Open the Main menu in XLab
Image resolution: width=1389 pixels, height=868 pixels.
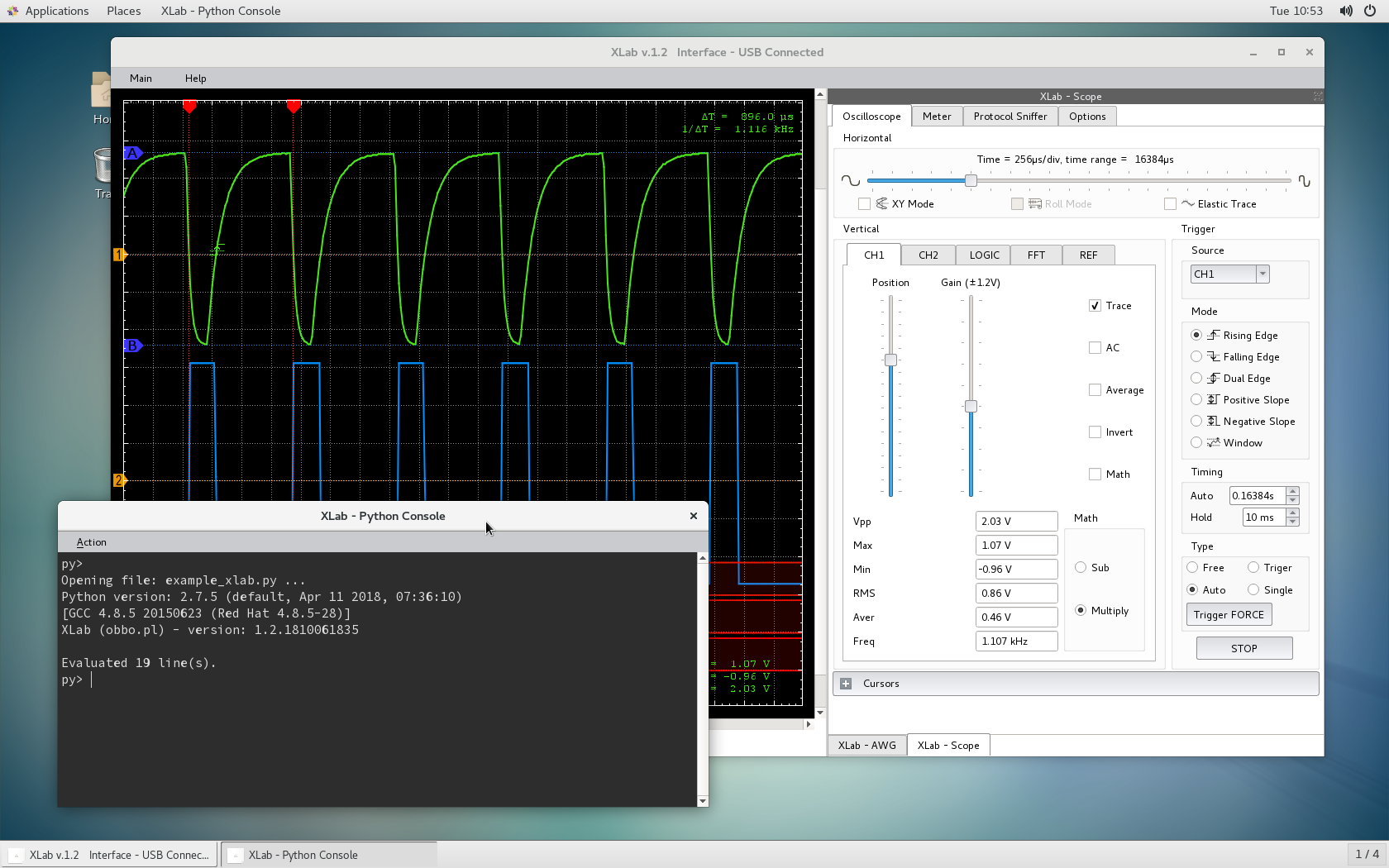(141, 79)
